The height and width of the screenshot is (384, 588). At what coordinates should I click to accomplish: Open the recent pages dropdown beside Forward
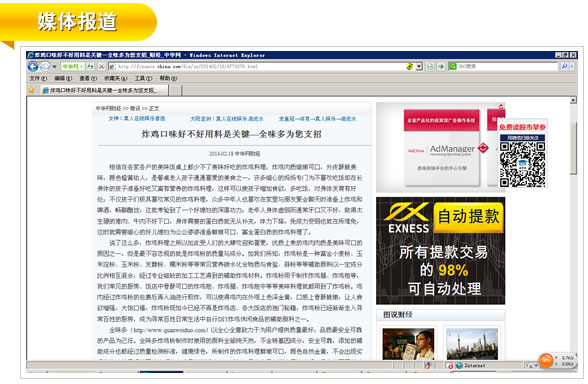tap(54, 67)
